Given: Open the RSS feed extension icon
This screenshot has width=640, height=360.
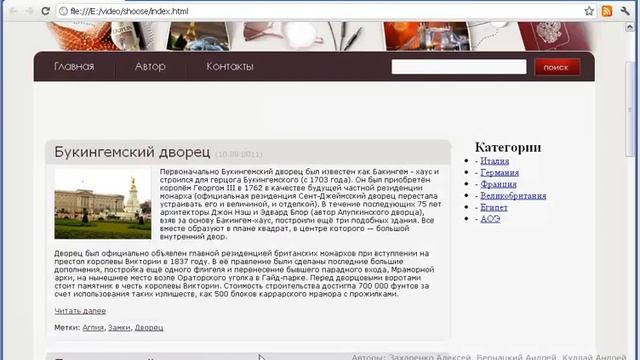Looking at the screenshot, I should pos(607,11).
